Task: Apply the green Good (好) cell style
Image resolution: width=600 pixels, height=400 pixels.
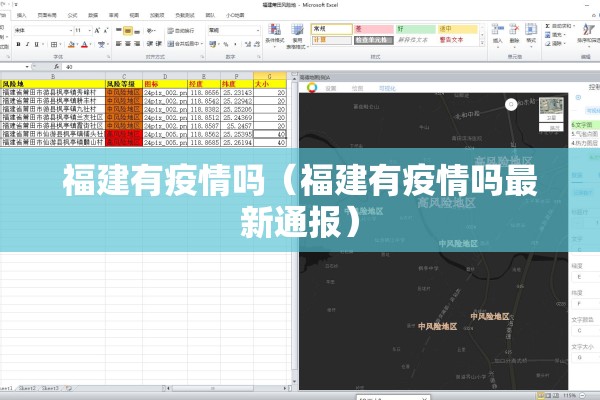Action: pyautogui.click(x=416, y=29)
